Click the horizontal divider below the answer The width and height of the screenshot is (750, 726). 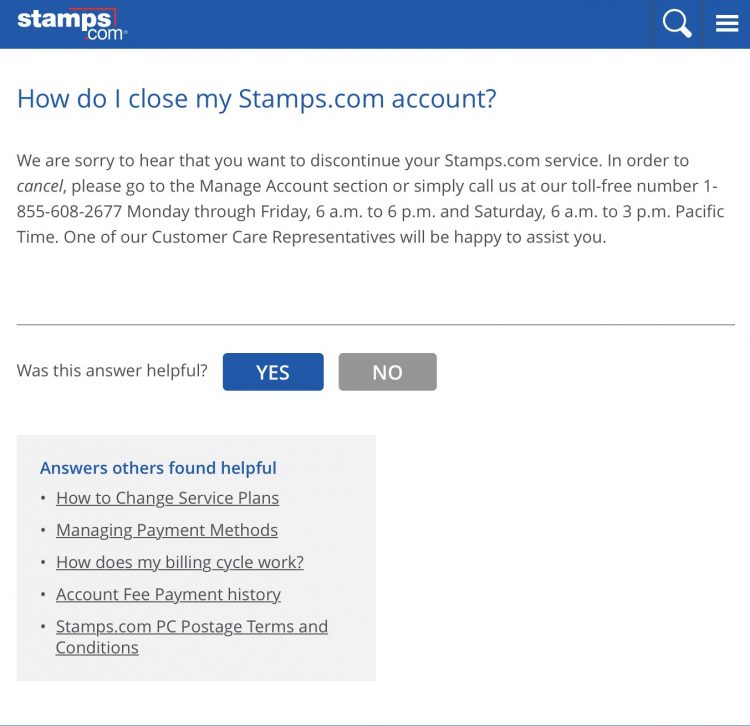(375, 325)
